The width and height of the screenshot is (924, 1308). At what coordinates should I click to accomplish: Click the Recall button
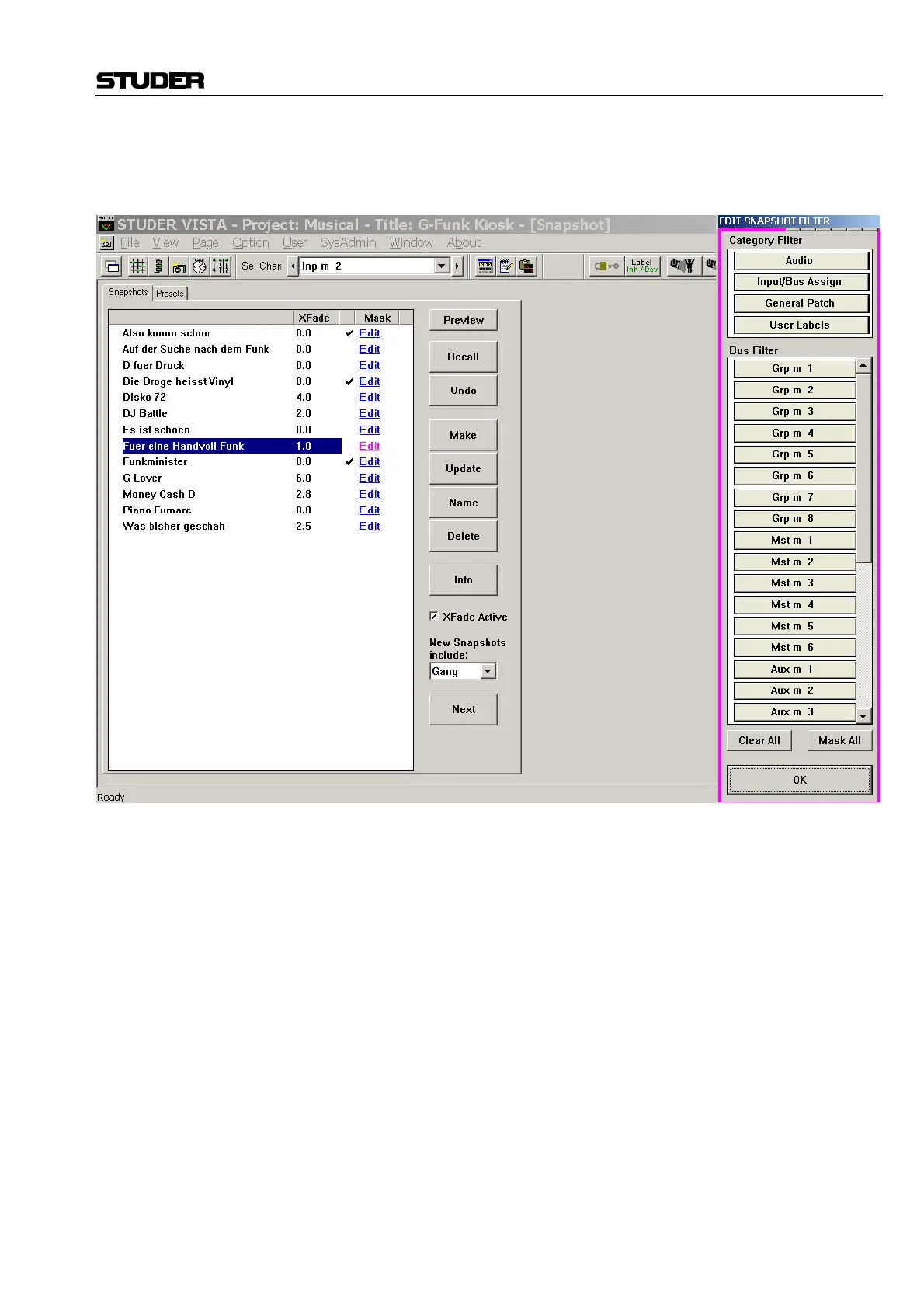pos(464,357)
